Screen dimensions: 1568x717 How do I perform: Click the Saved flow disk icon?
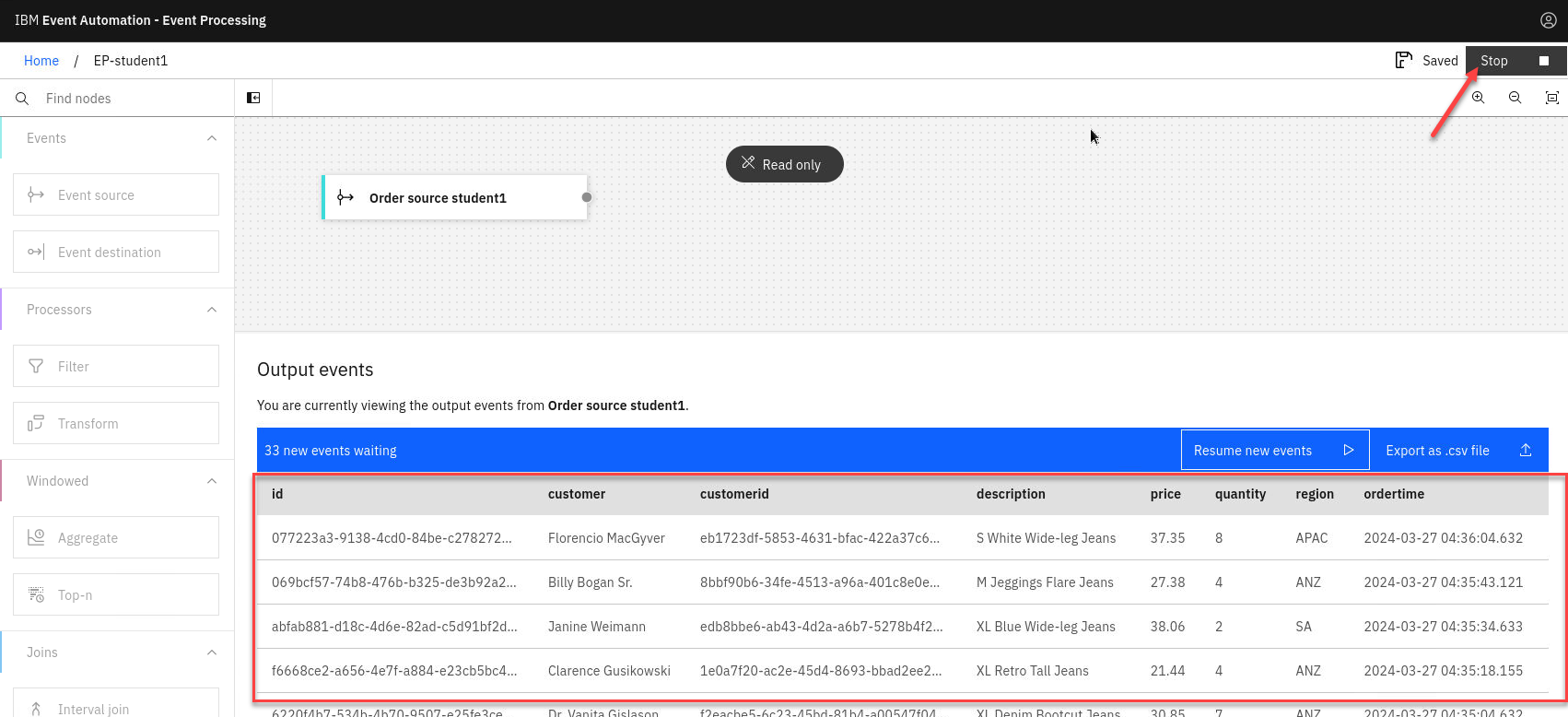[1403, 61]
